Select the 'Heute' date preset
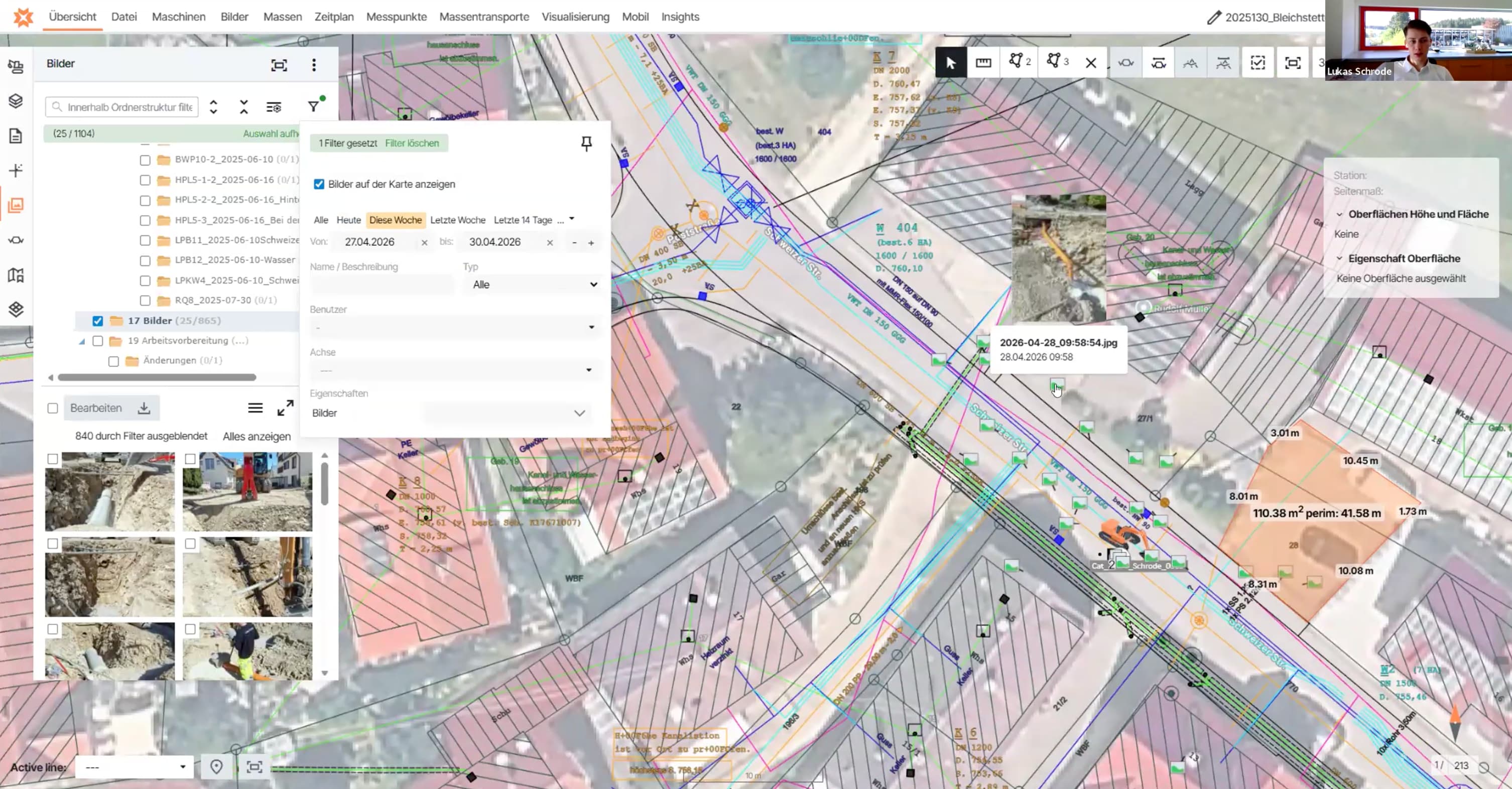Image resolution: width=1512 pixels, height=789 pixels. pyautogui.click(x=349, y=220)
